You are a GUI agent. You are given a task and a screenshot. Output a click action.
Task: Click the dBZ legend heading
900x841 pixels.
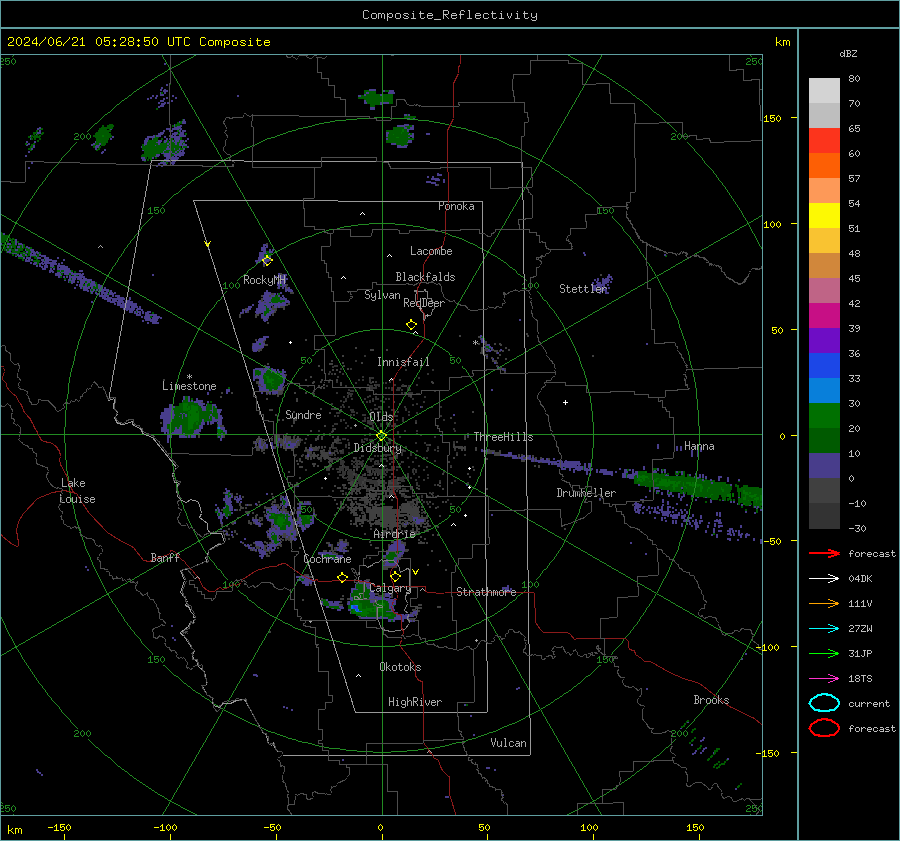848,53
